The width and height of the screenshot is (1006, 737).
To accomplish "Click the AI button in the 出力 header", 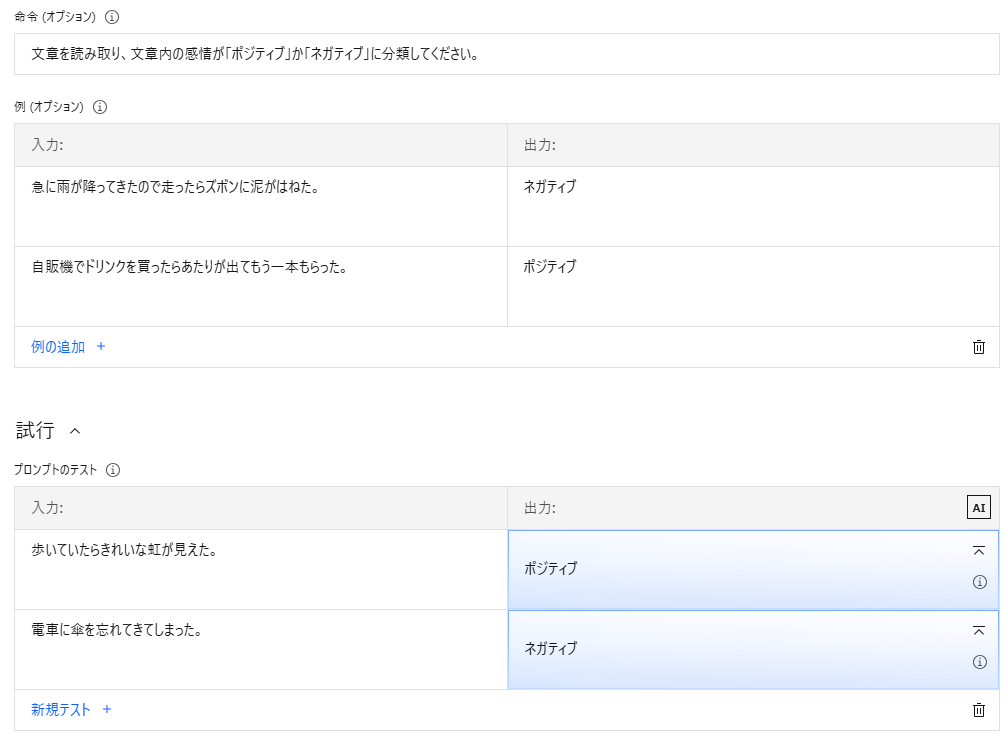I will (x=978, y=507).
